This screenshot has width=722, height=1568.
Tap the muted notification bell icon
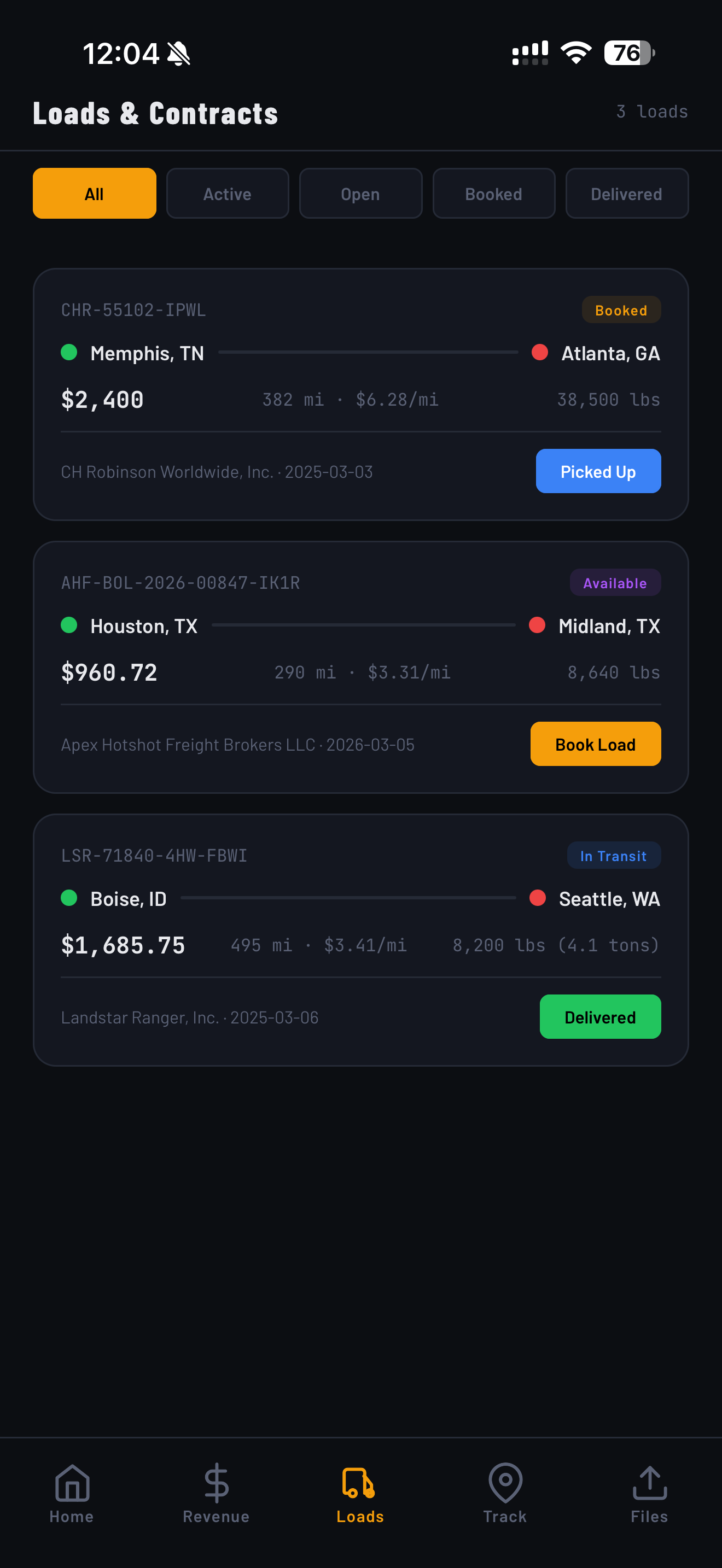pos(179,54)
